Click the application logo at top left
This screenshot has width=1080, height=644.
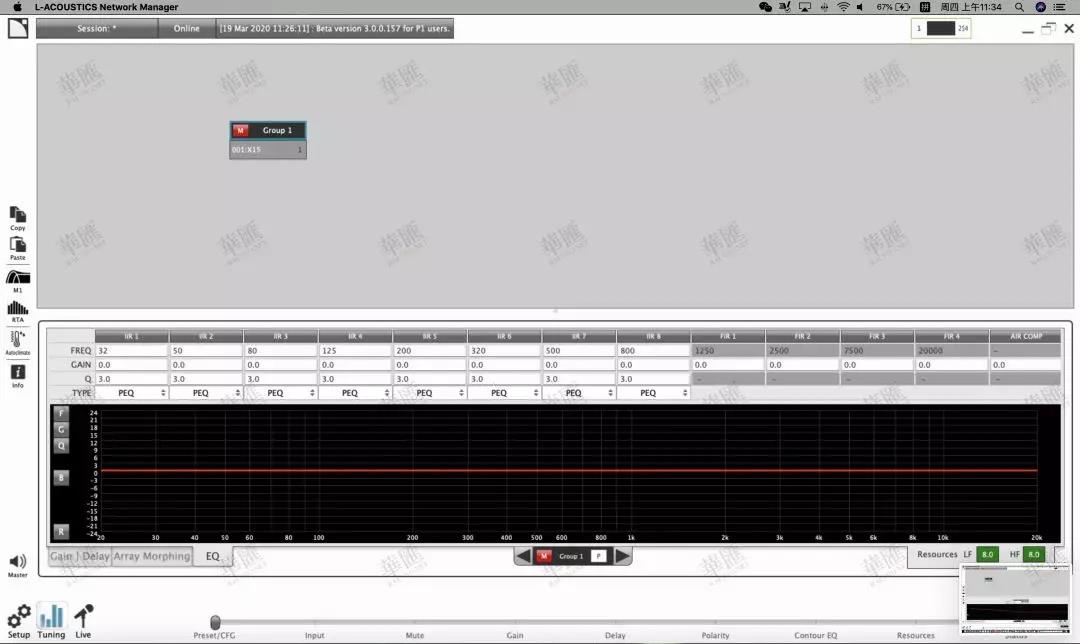18,28
